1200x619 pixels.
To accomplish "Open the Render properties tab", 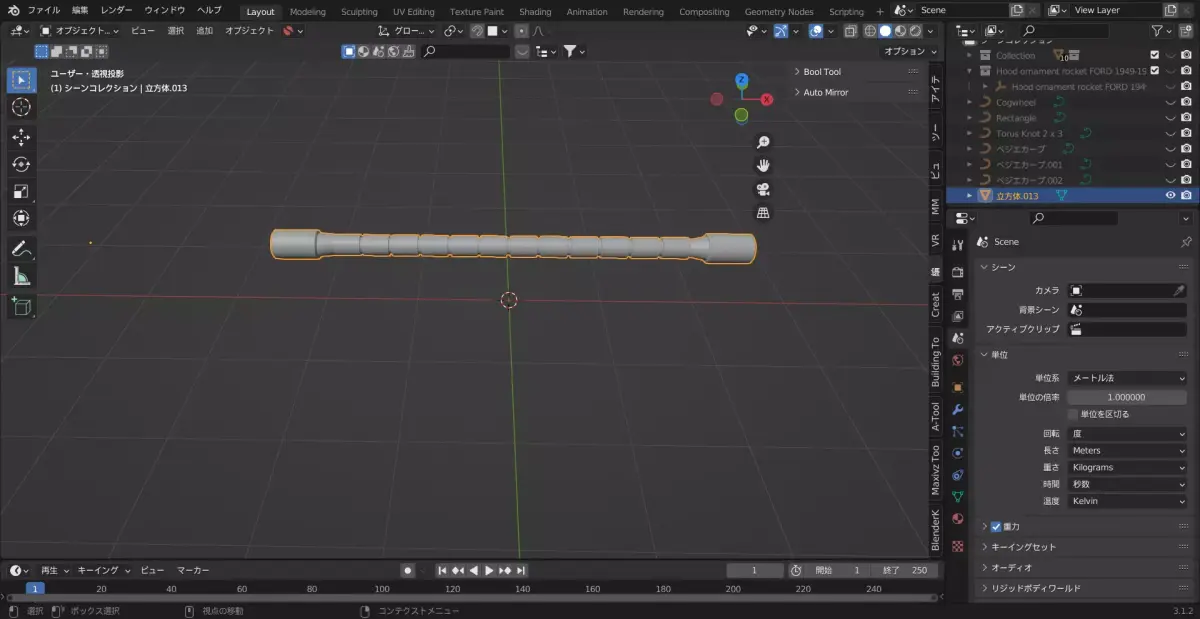I will tap(957, 272).
